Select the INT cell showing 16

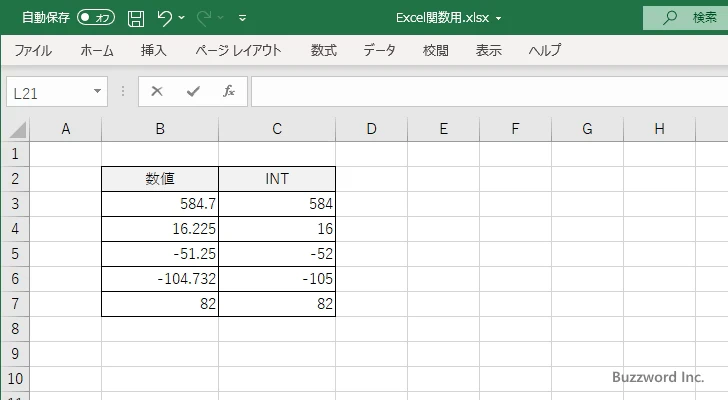pyautogui.click(x=277, y=229)
